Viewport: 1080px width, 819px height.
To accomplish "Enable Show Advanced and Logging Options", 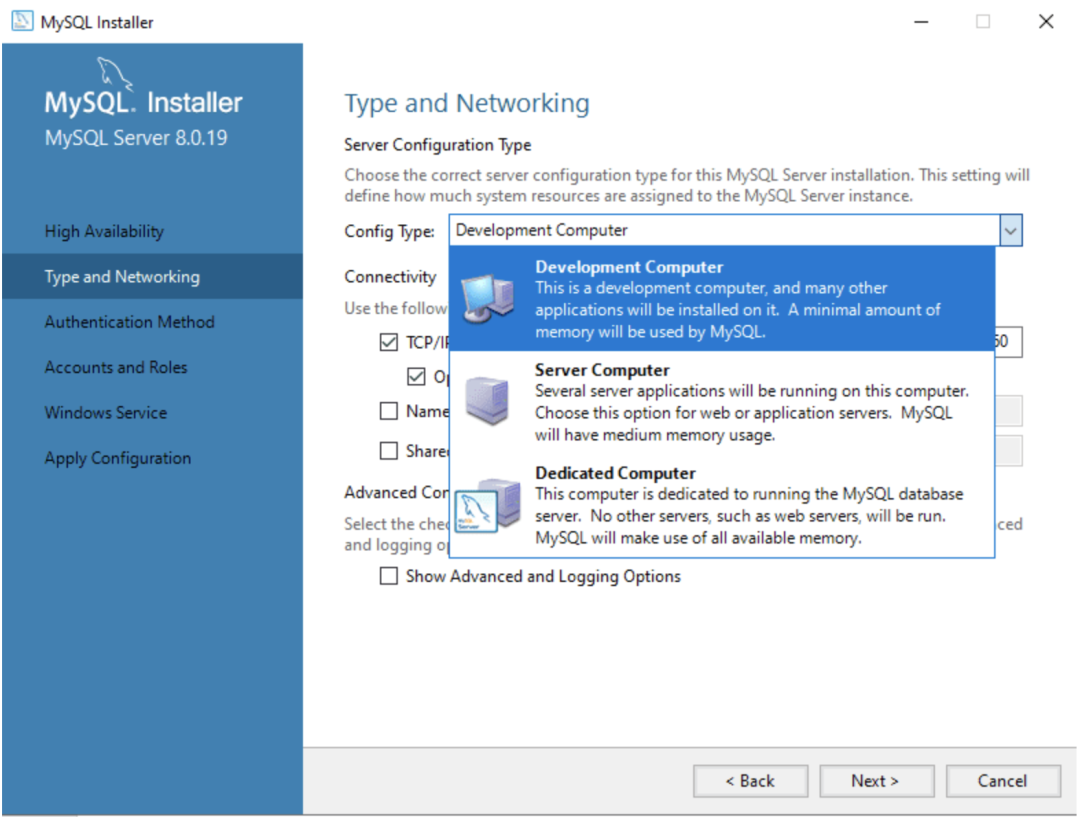I will (x=389, y=576).
